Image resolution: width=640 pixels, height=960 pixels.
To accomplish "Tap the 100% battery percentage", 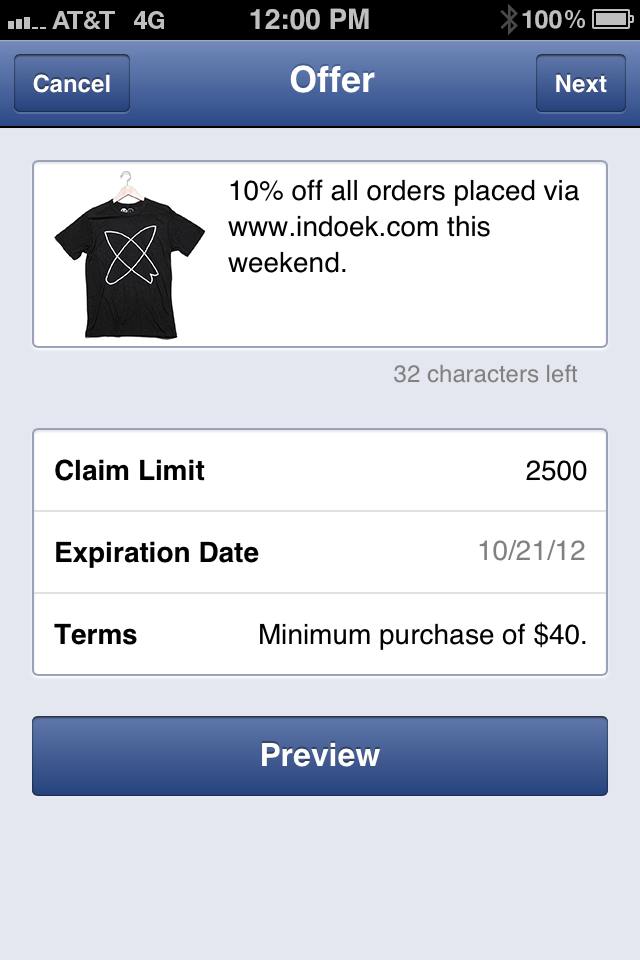I will pyautogui.click(x=553, y=20).
